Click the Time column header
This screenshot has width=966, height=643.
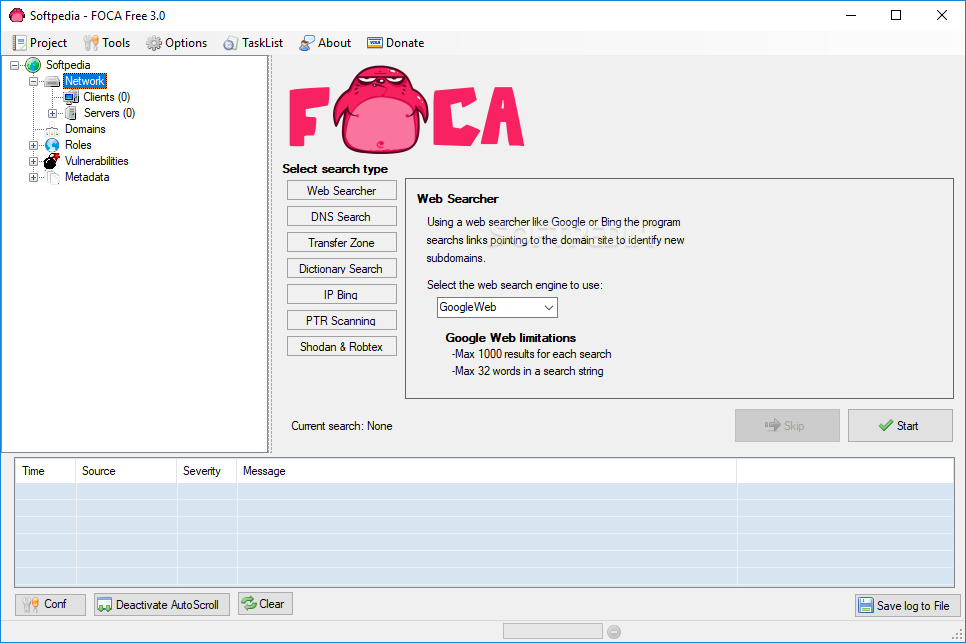point(45,471)
